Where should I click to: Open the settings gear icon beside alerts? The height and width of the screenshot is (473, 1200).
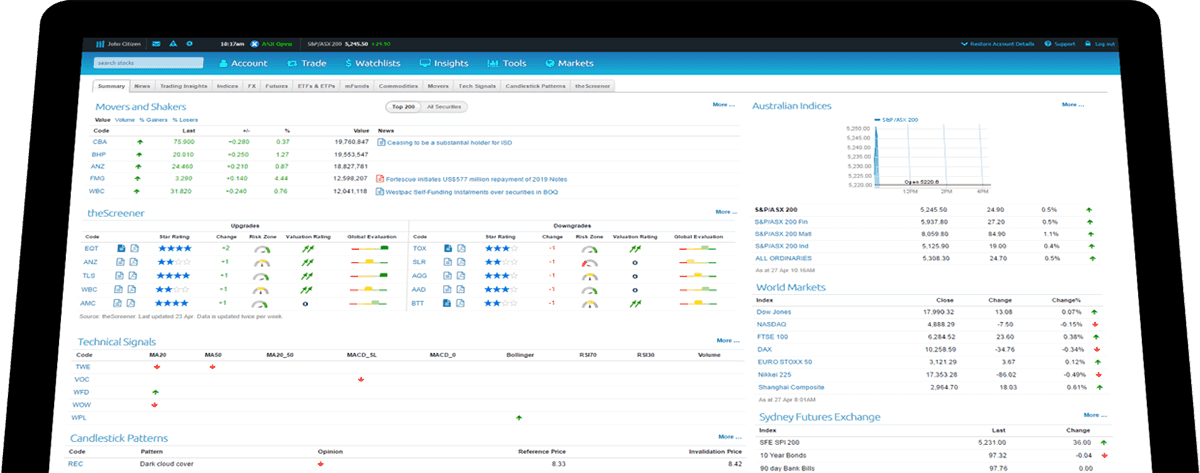[190, 44]
